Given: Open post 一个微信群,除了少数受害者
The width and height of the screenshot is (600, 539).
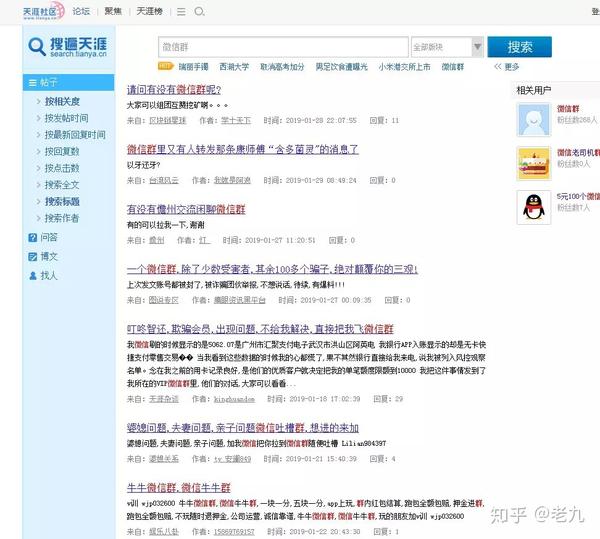Looking at the screenshot, I should point(272,269).
